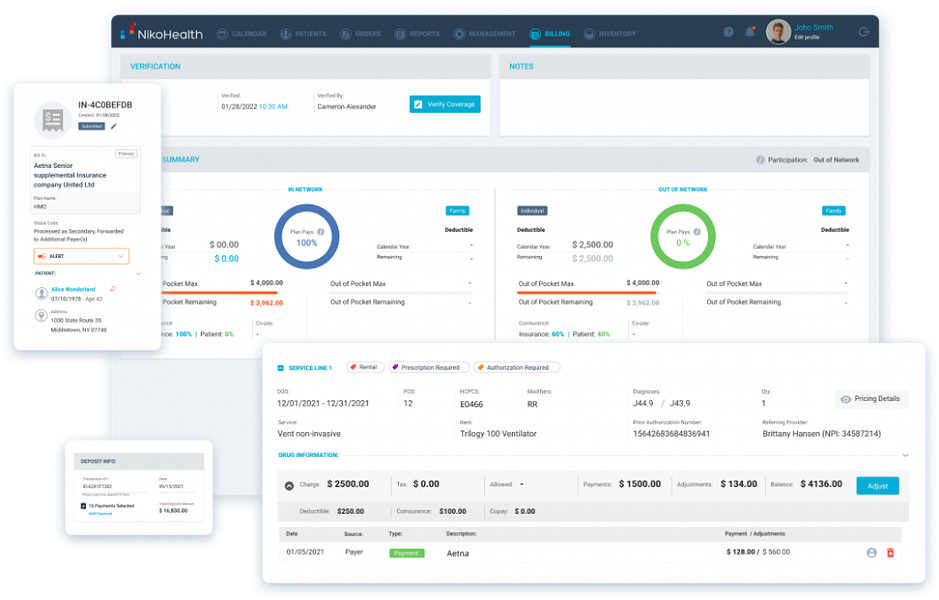Screen dimensions: 939x600
Task: Click the HCPCS code E0466
Action: (x=471, y=404)
